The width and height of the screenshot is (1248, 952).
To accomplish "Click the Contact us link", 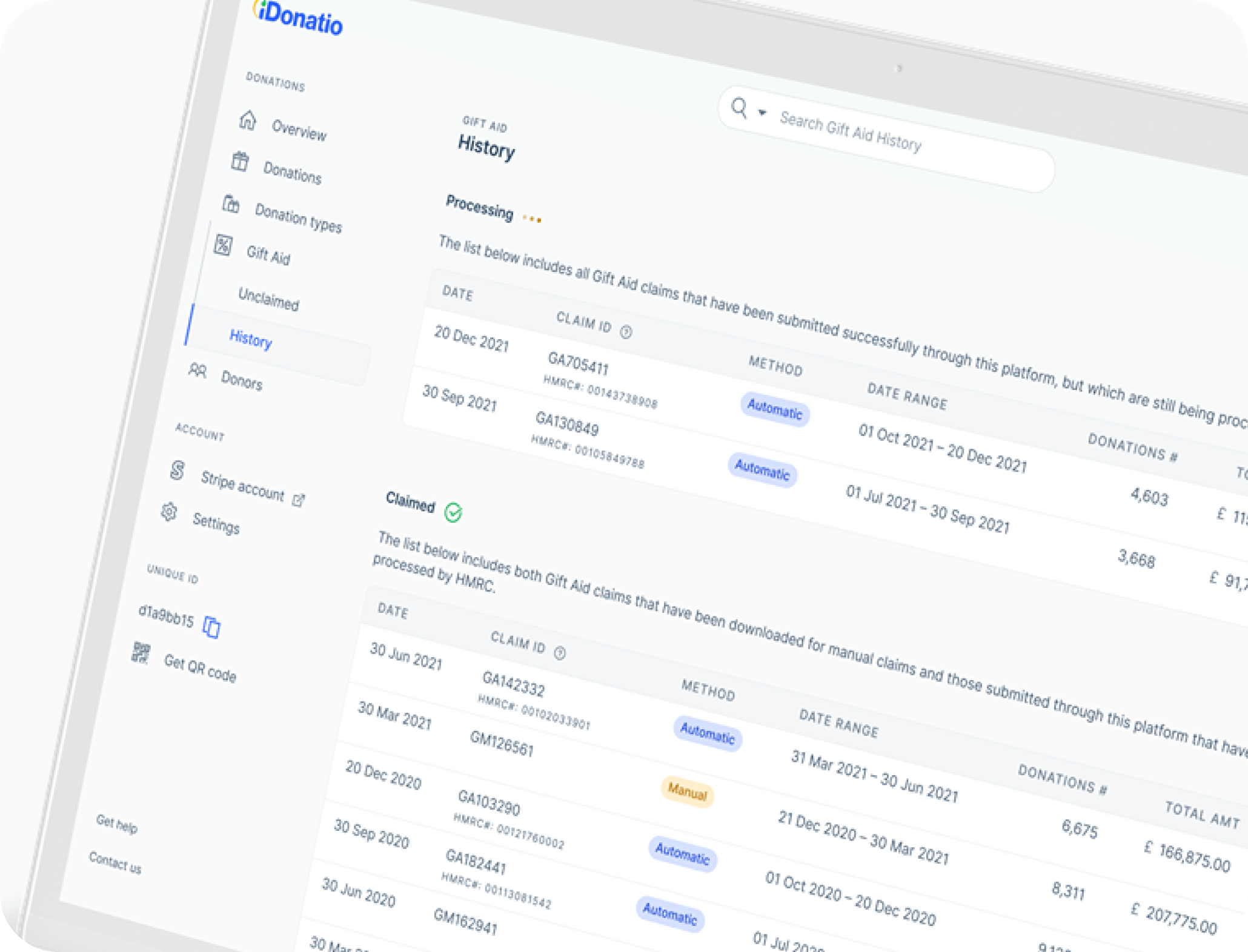I will (115, 862).
